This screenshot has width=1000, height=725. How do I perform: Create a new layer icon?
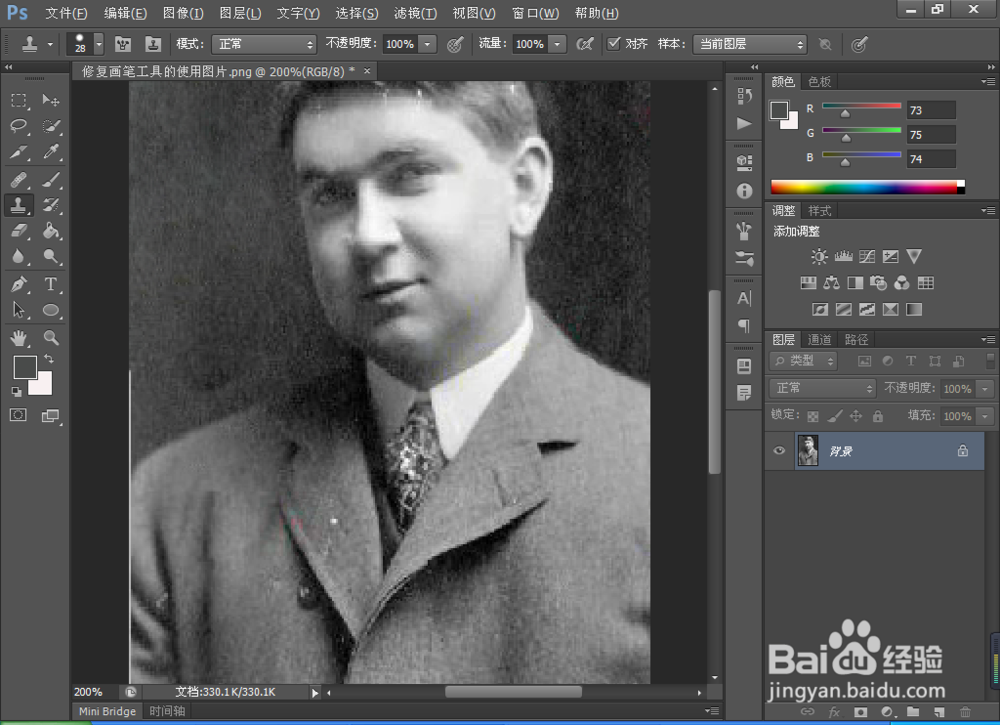pyautogui.click(x=939, y=712)
